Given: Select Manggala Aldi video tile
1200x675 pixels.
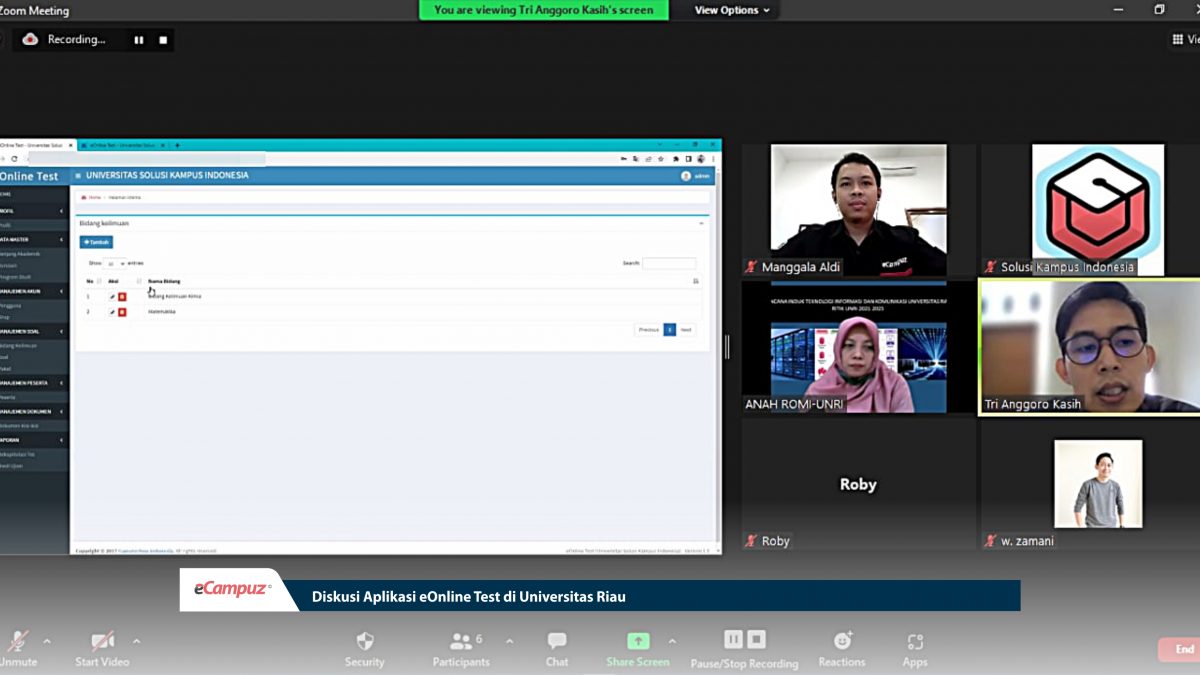Looking at the screenshot, I should pyautogui.click(x=859, y=210).
